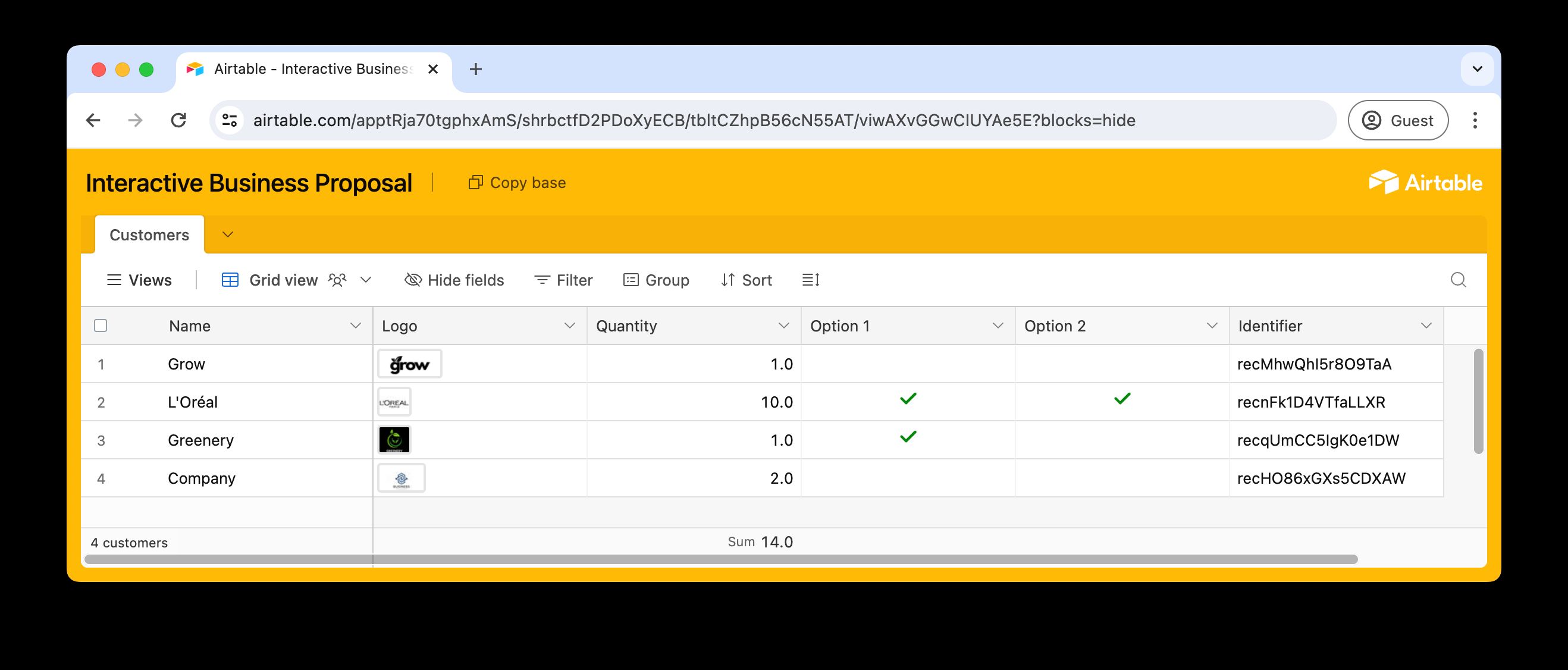
Task: Click the Guest account menu
Action: point(1398,120)
